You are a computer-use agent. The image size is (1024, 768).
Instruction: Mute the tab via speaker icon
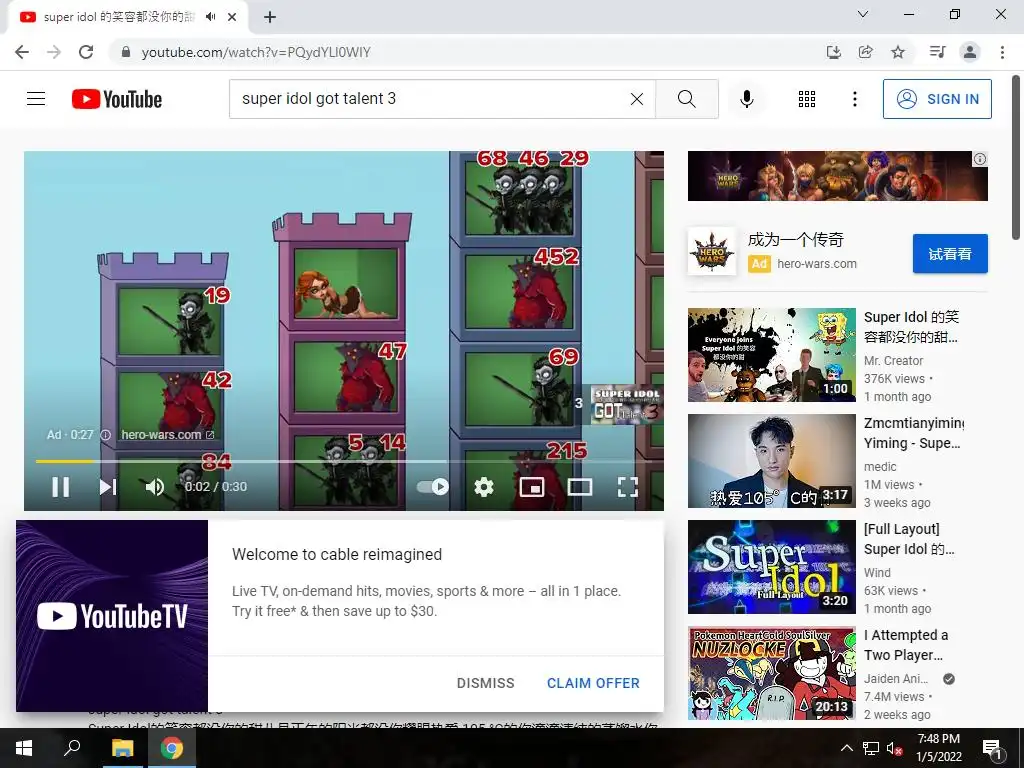pyautogui.click(x=210, y=17)
